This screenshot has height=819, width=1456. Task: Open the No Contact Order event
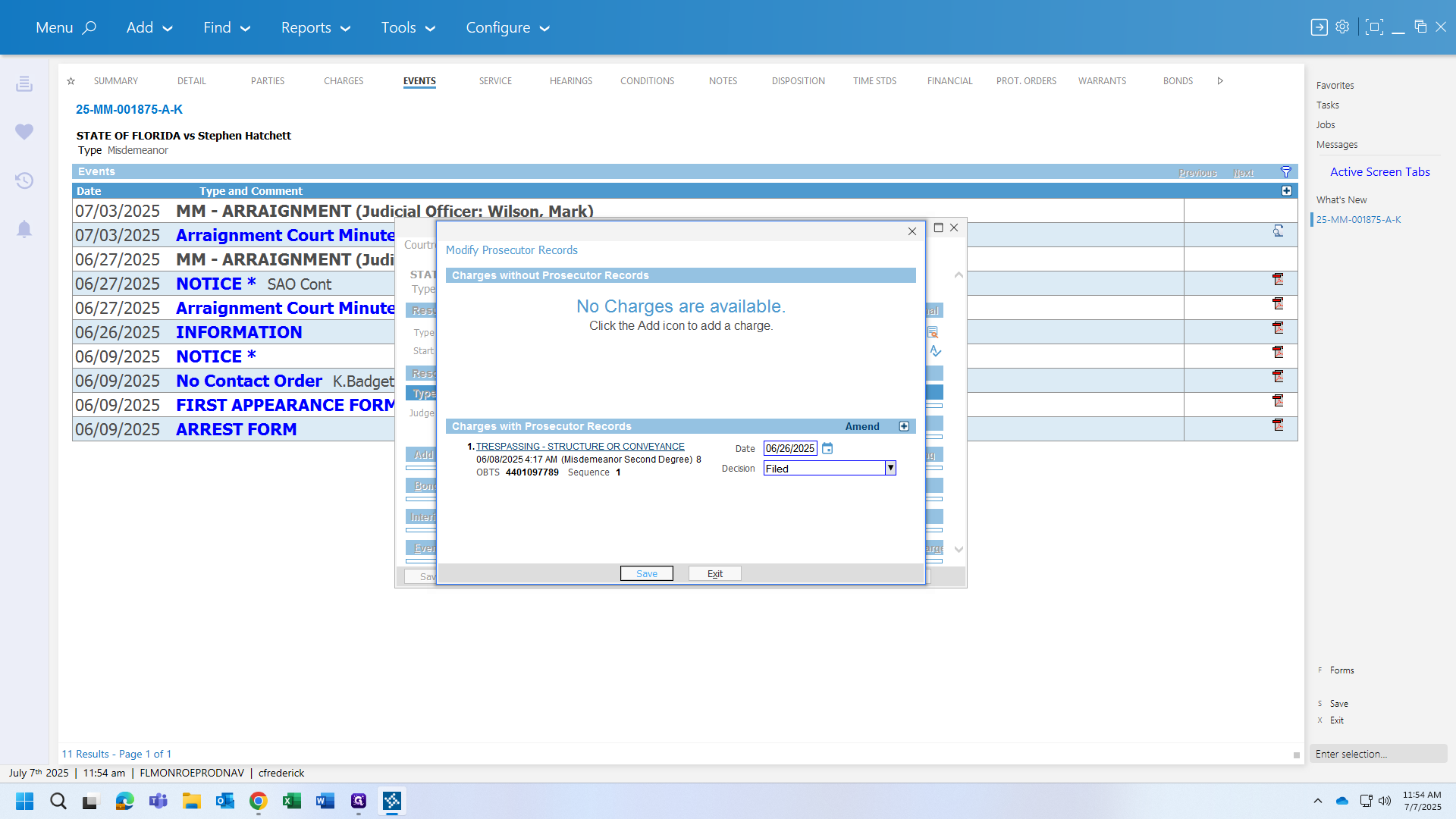click(249, 381)
